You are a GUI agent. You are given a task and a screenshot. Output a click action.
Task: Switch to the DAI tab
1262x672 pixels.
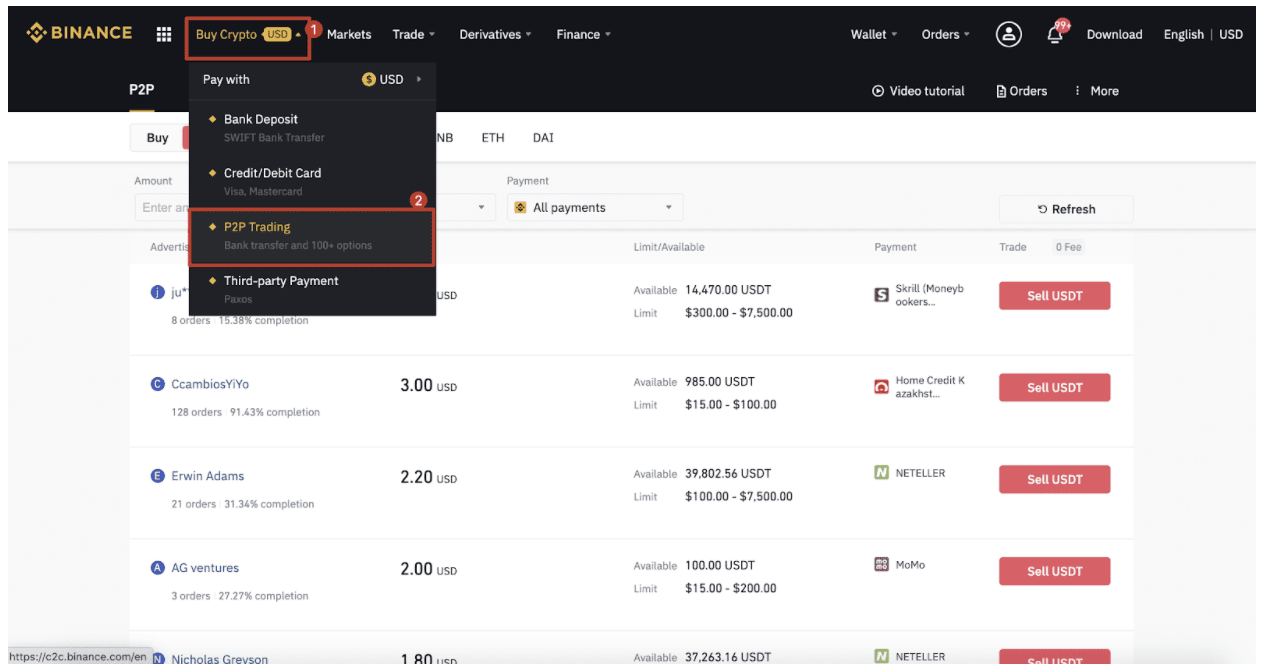pos(543,138)
